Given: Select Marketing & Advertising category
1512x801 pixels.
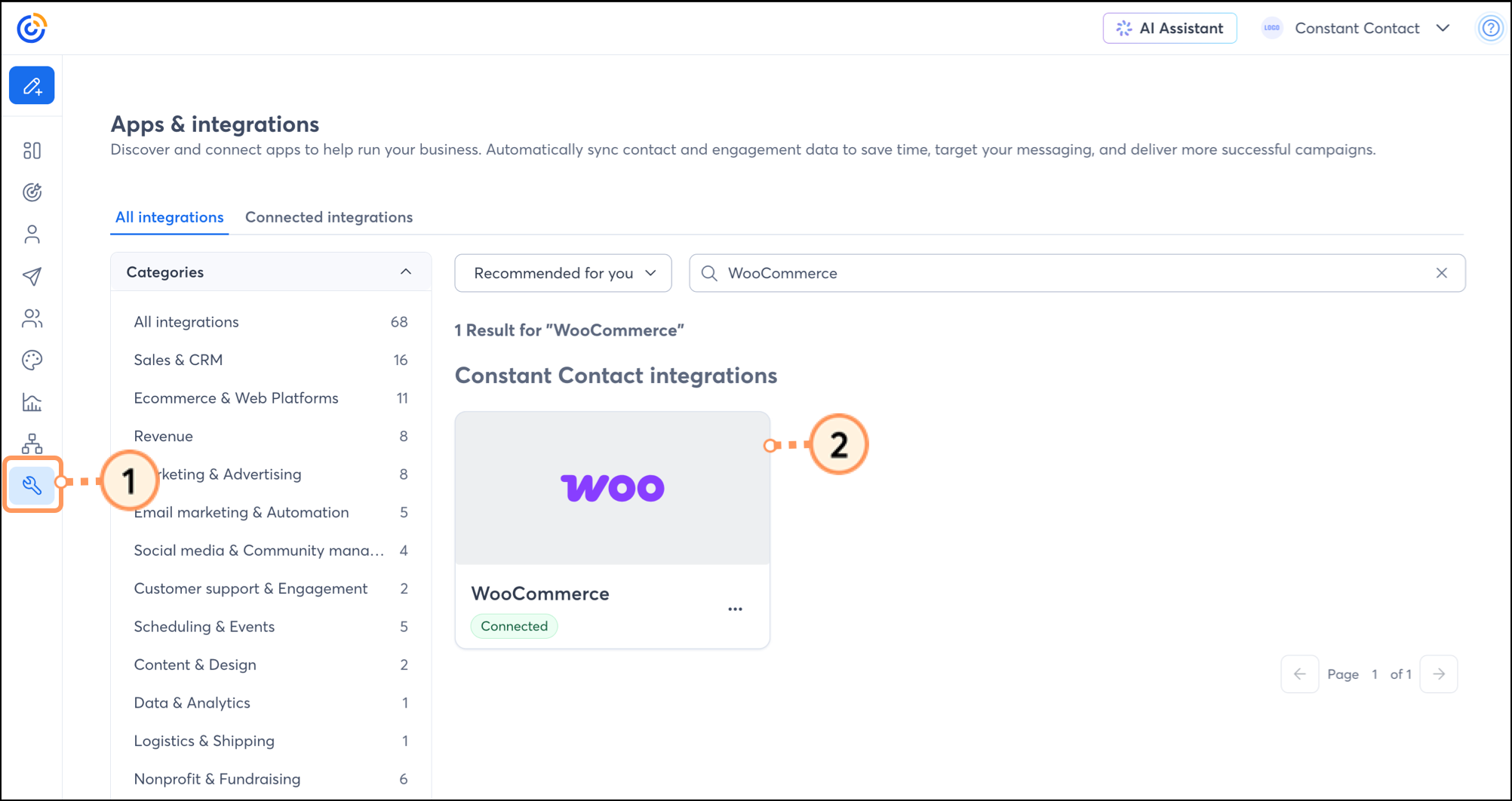Looking at the screenshot, I should 271,474.
